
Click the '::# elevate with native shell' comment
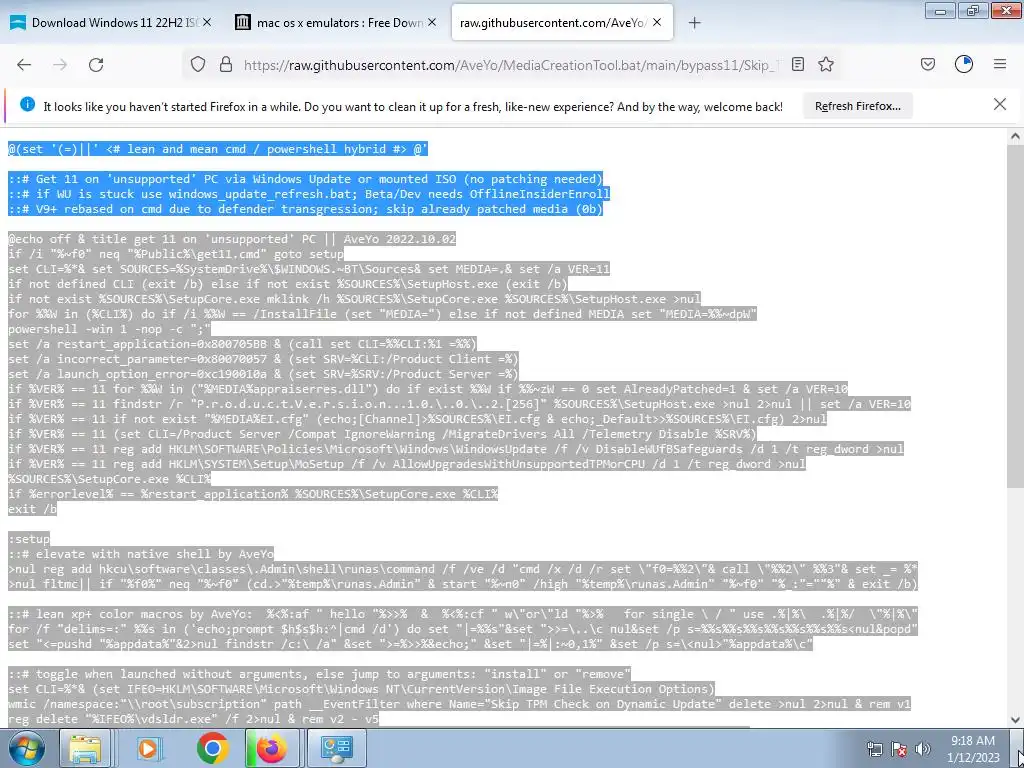tap(140, 554)
